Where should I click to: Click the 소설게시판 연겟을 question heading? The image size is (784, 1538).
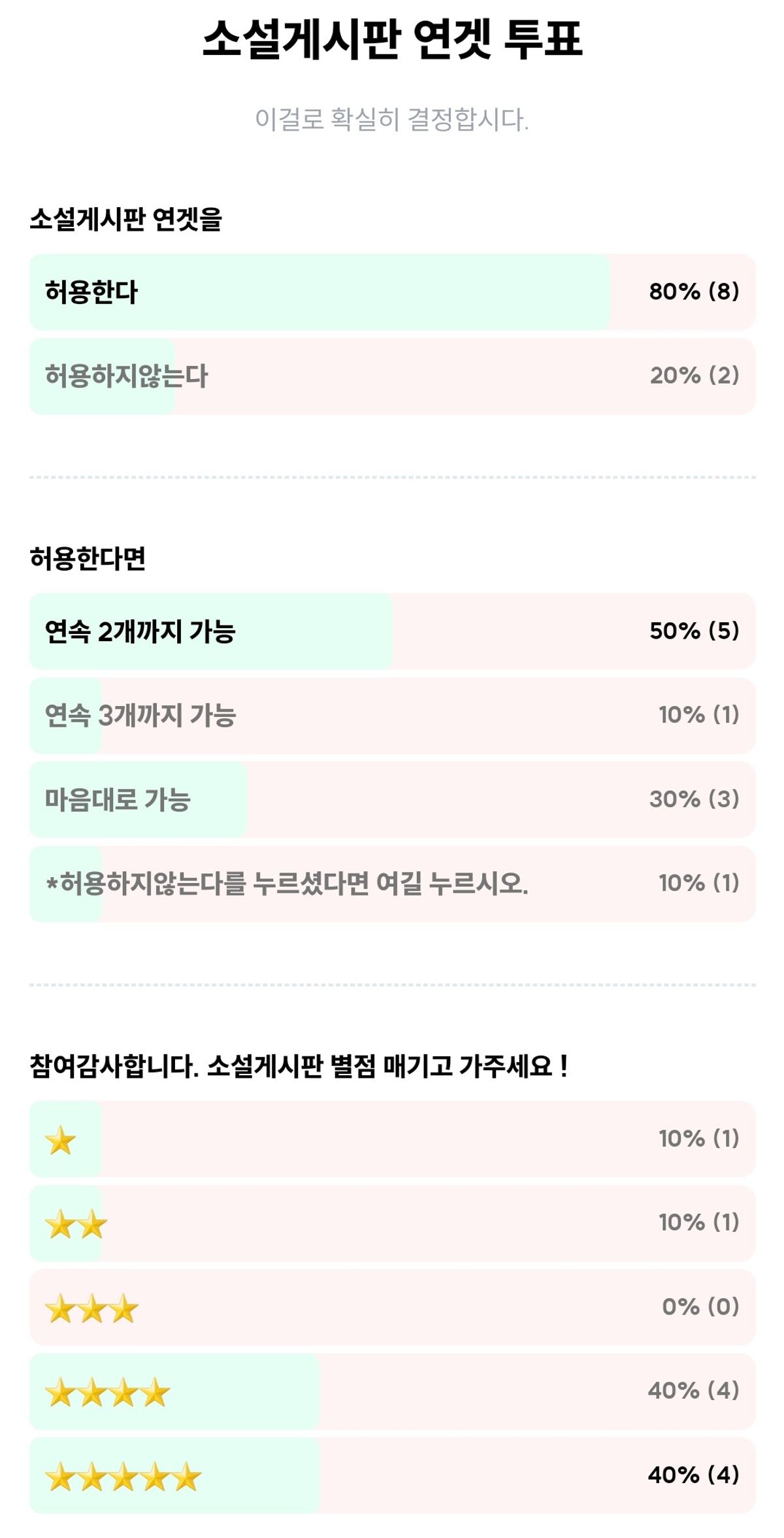pyautogui.click(x=126, y=220)
